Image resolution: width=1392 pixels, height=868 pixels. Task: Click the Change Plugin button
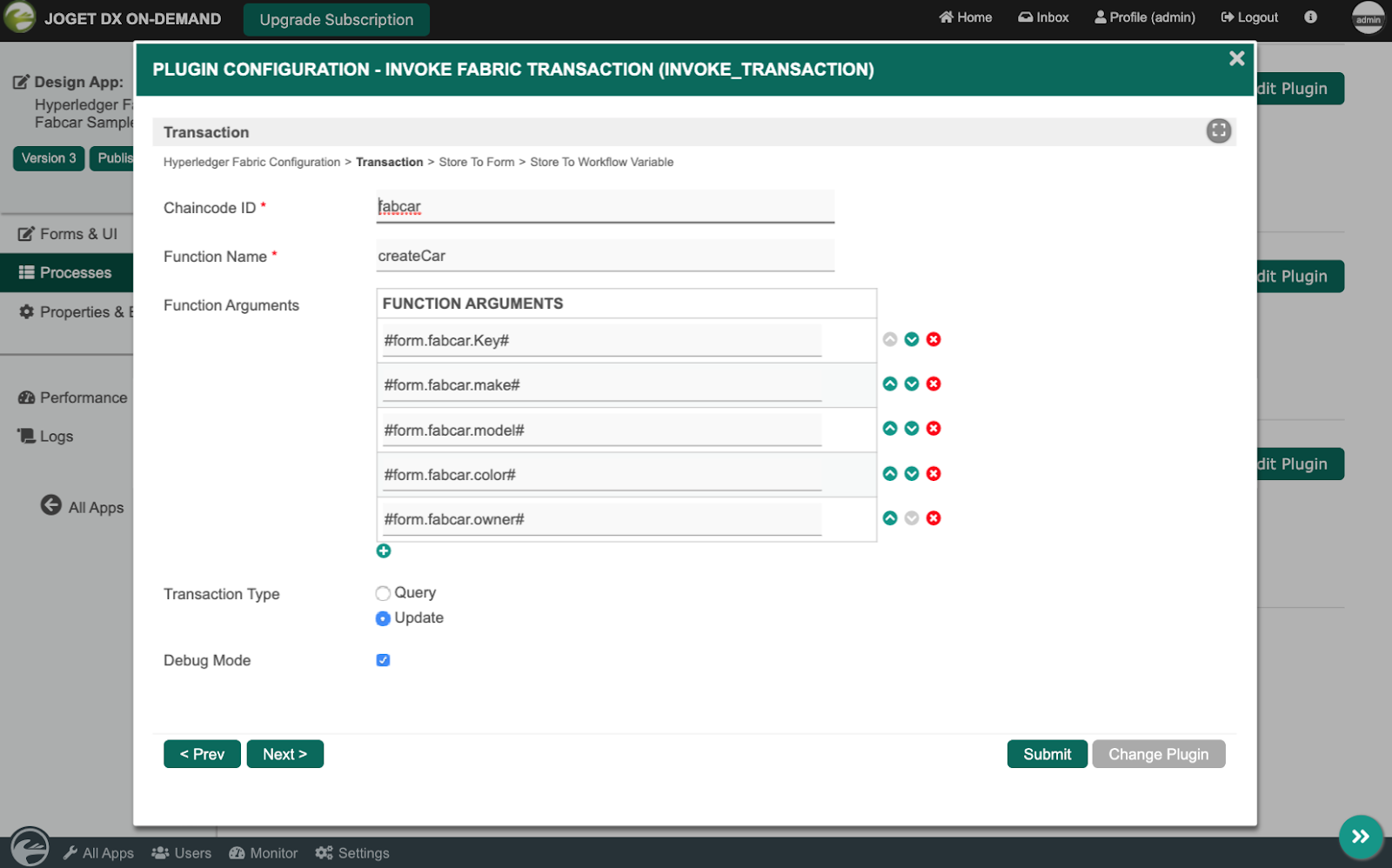tap(1159, 754)
